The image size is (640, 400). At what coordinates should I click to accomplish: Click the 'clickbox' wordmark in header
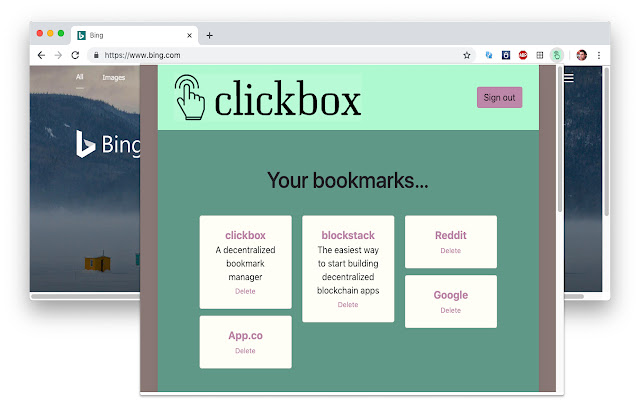tap(287, 98)
